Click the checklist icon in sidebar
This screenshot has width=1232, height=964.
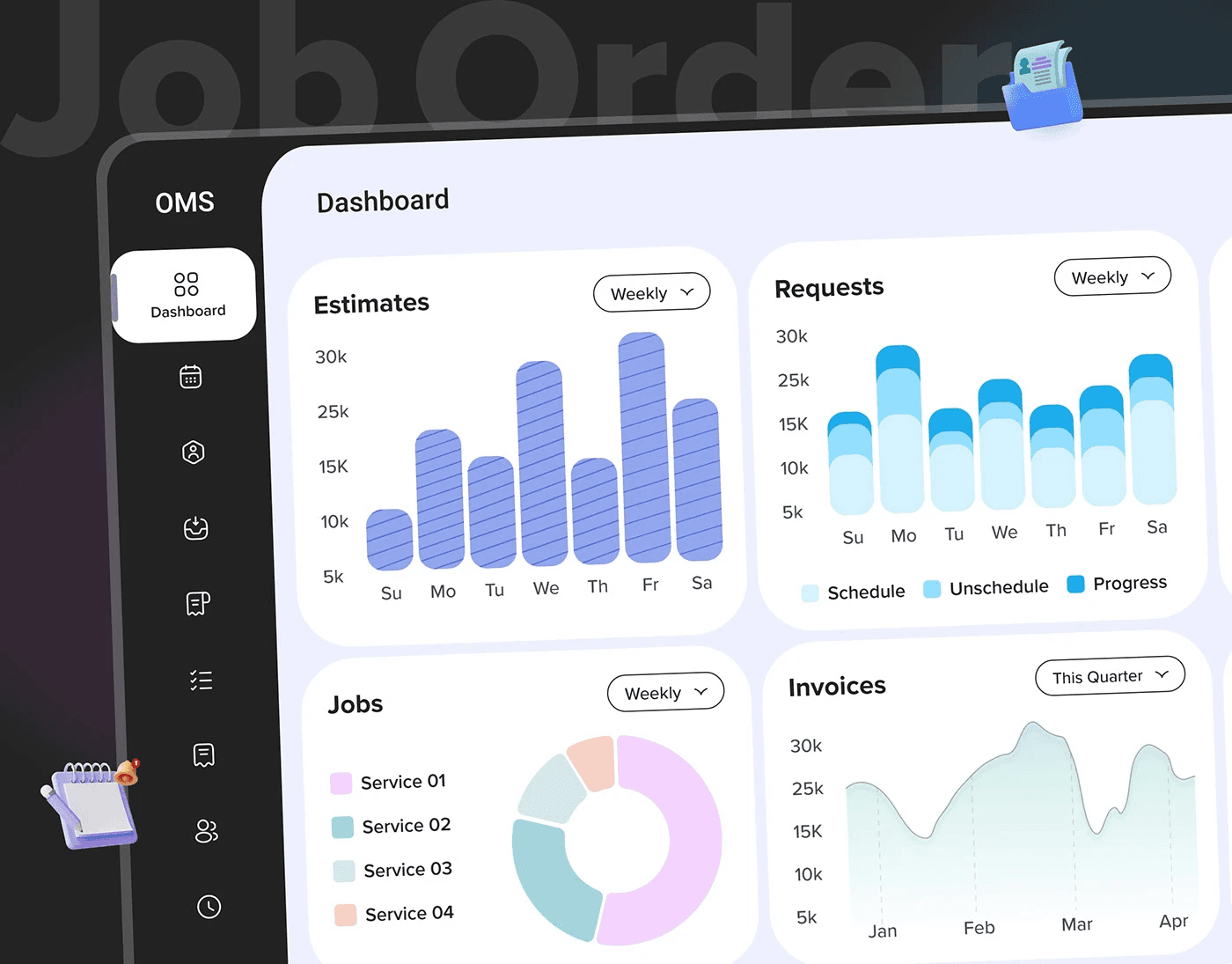tap(201, 680)
